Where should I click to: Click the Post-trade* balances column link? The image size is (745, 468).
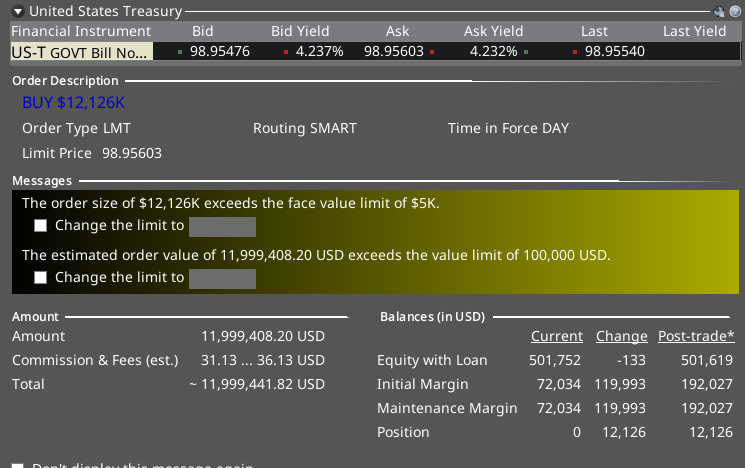click(x=696, y=336)
